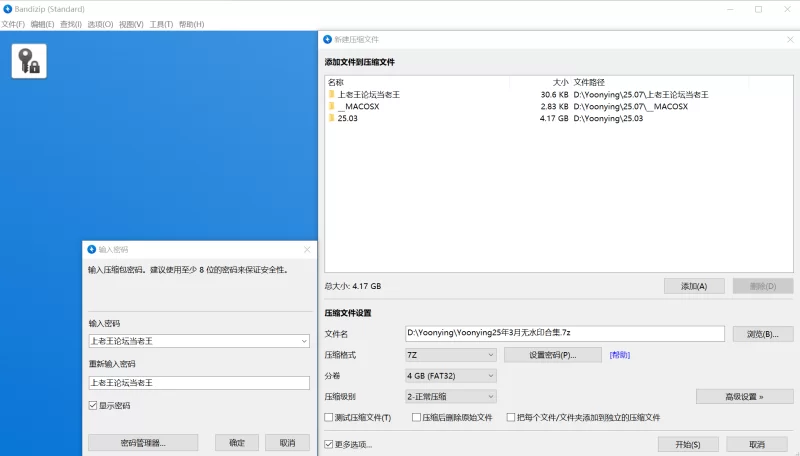800x456 pixels.
Task: Select the 上老王论坛当老王 row name
Action: (x=369, y=94)
